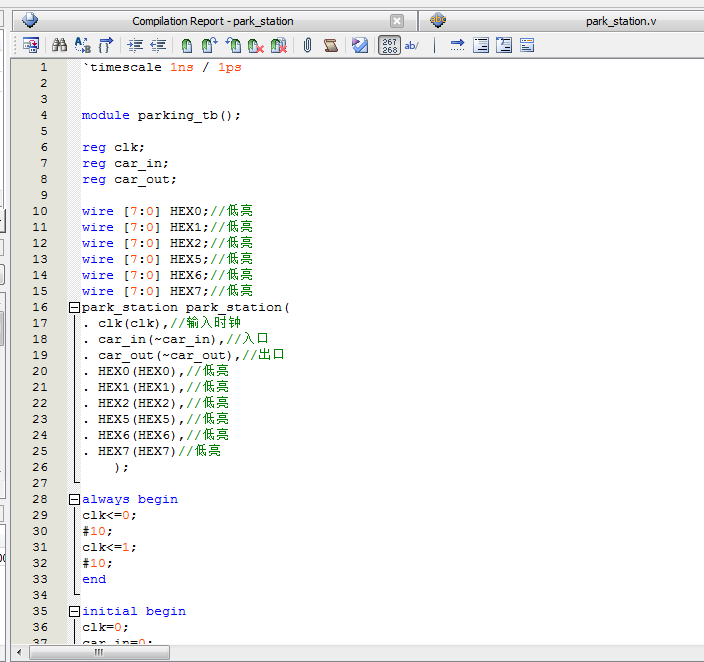Viewport: 704px width, 662px height.
Task: Toggle the line numbers display button
Action: [389, 45]
